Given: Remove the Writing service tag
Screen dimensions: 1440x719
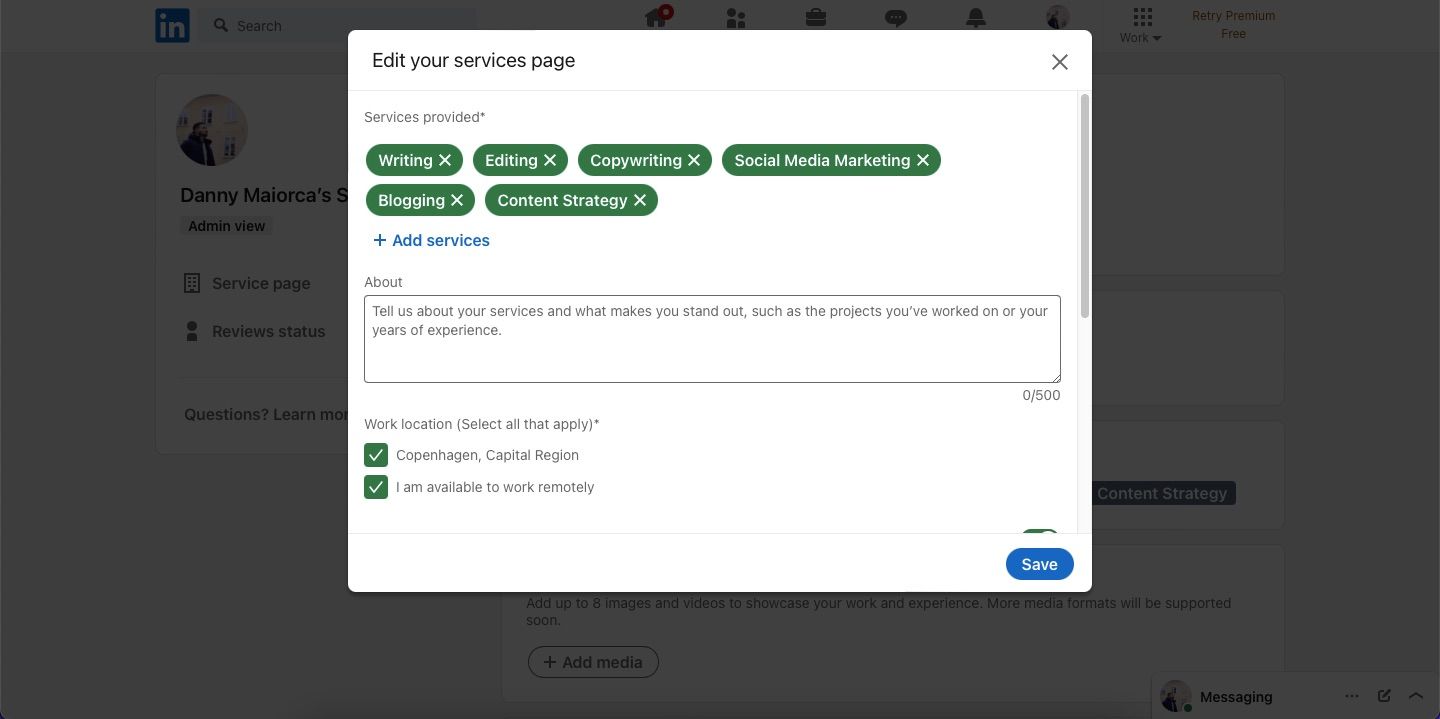Looking at the screenshot, I should [445, 159].
